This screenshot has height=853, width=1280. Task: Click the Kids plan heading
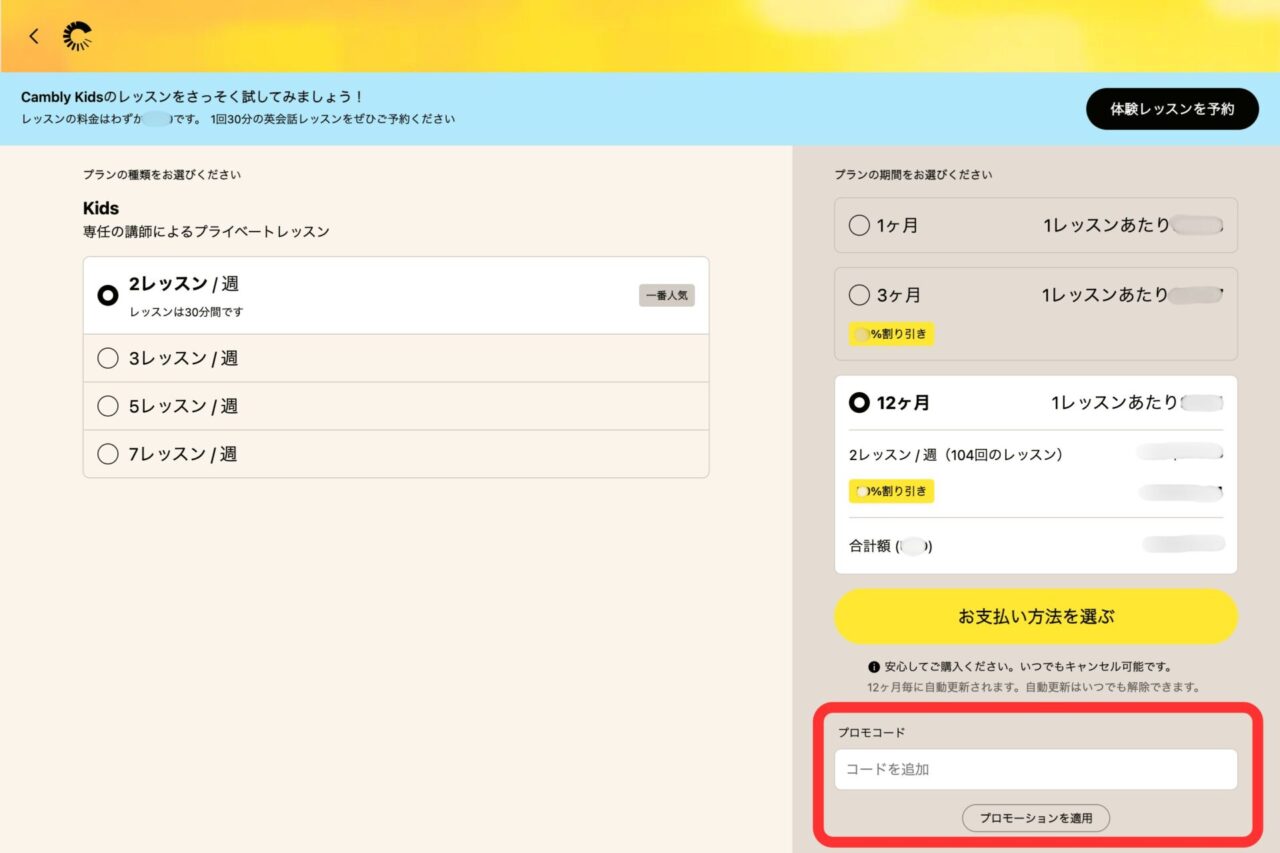[104, 208]
